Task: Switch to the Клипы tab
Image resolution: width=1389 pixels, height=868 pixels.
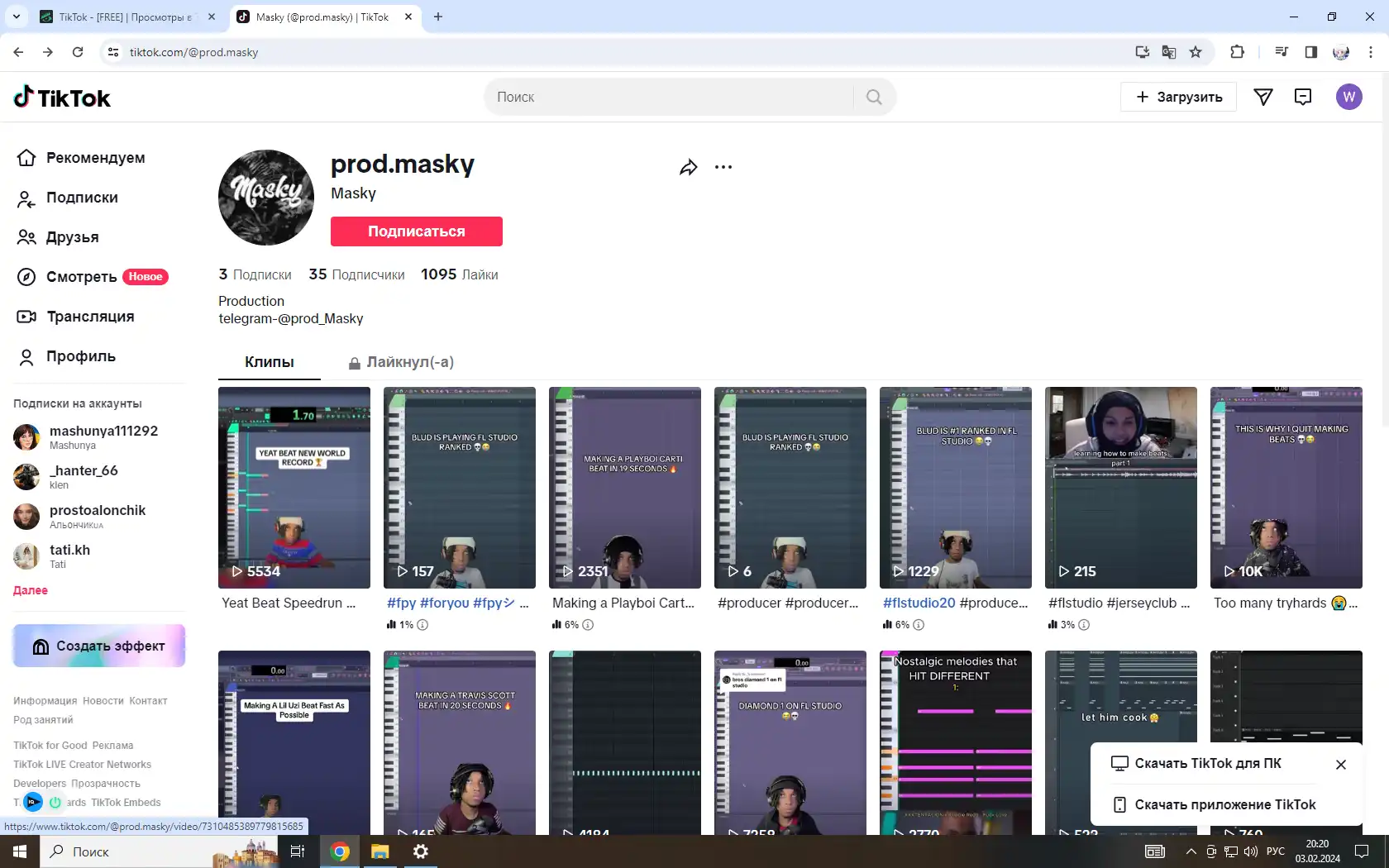Action: (x=270, y=362)
